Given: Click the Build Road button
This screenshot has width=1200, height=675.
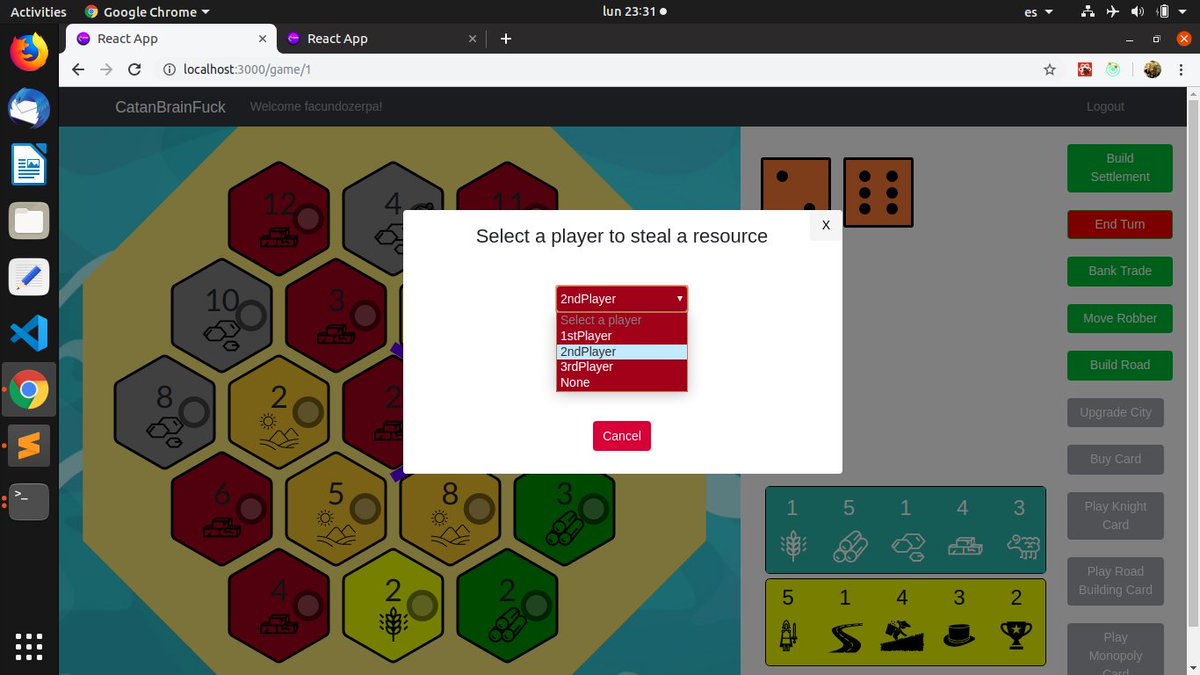Looking at the screenshot, I should [x=1120, y=365].
